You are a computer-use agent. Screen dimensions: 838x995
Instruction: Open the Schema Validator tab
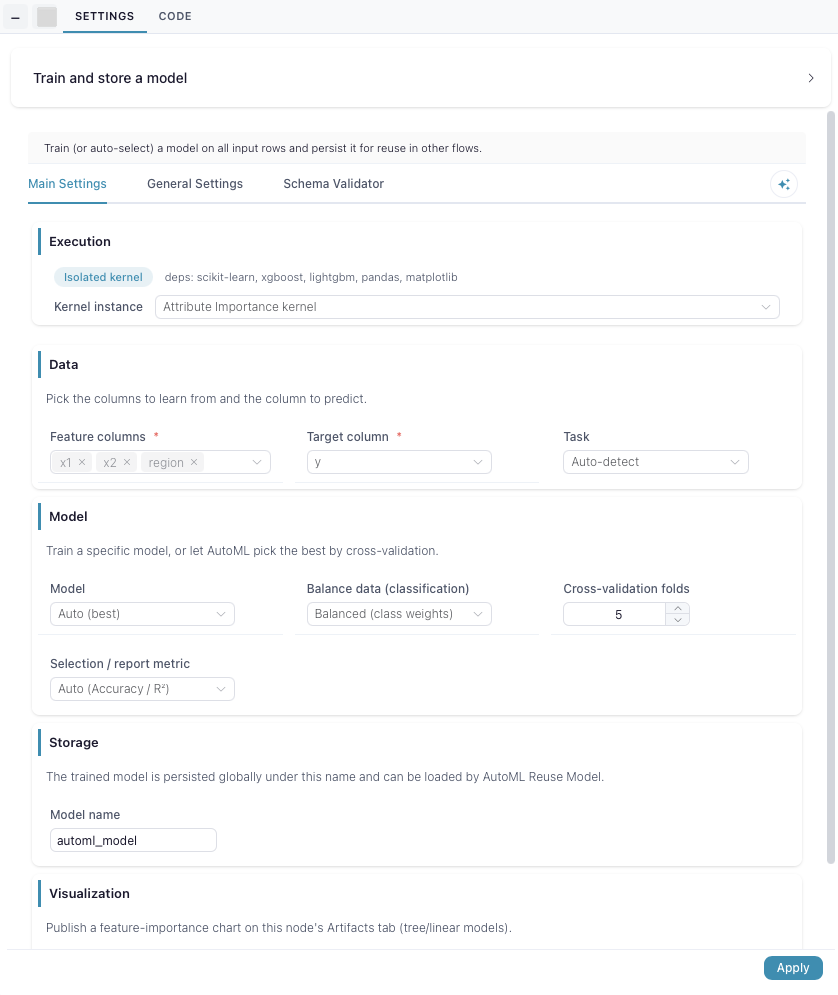click(334, 184)
